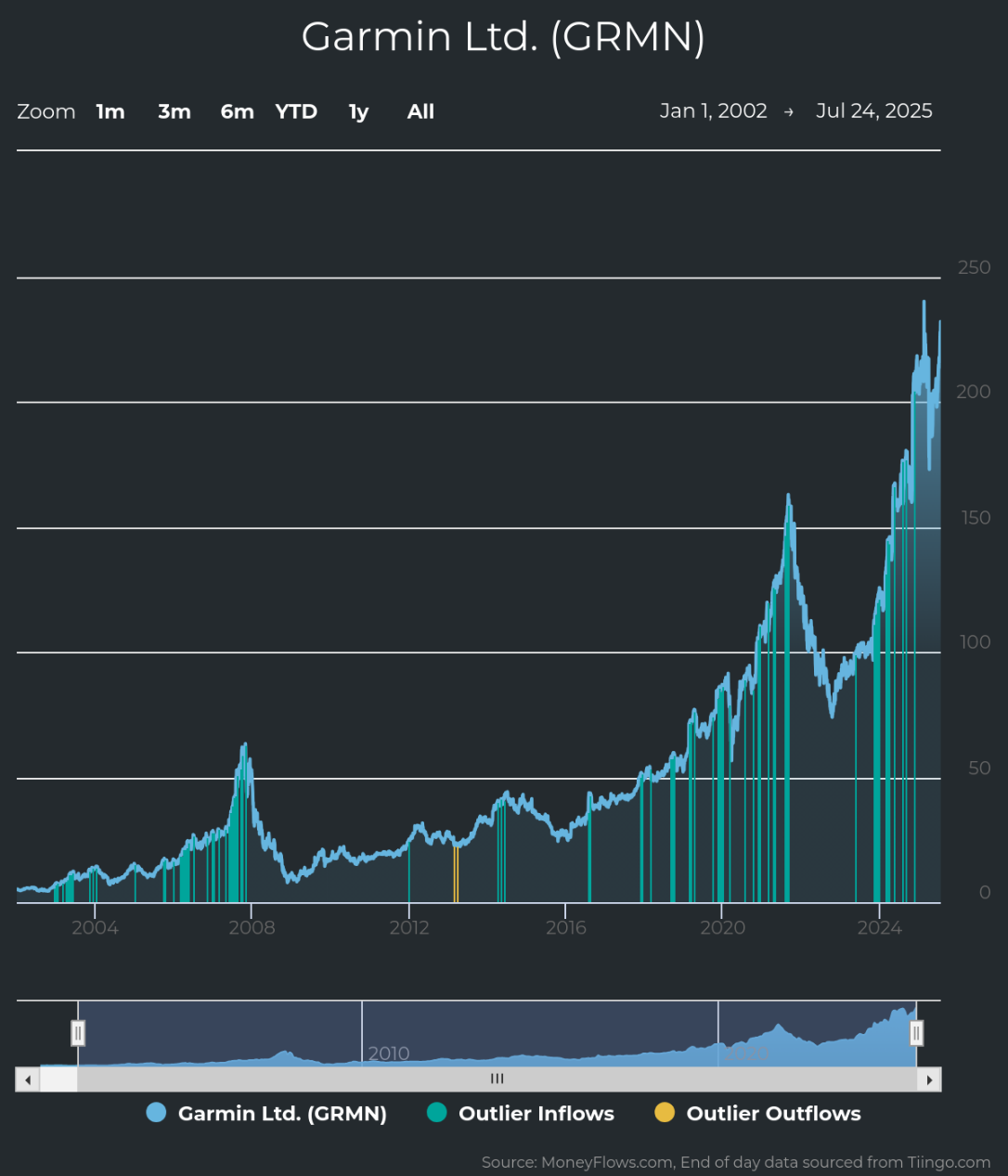Click the chart title Garmin Ltd. (GRMN)
Screen dimensions: 1008x1176
click(504, 37)
